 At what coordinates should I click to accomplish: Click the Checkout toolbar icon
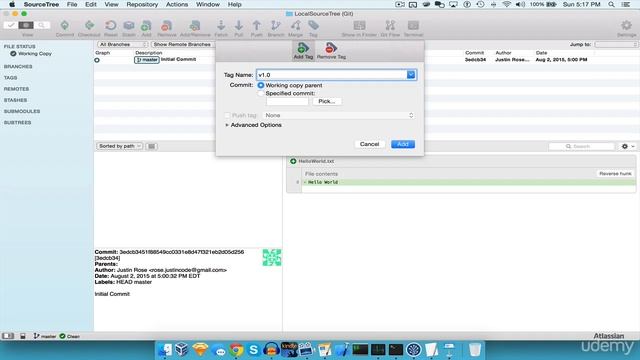click(x=89, y=26)
